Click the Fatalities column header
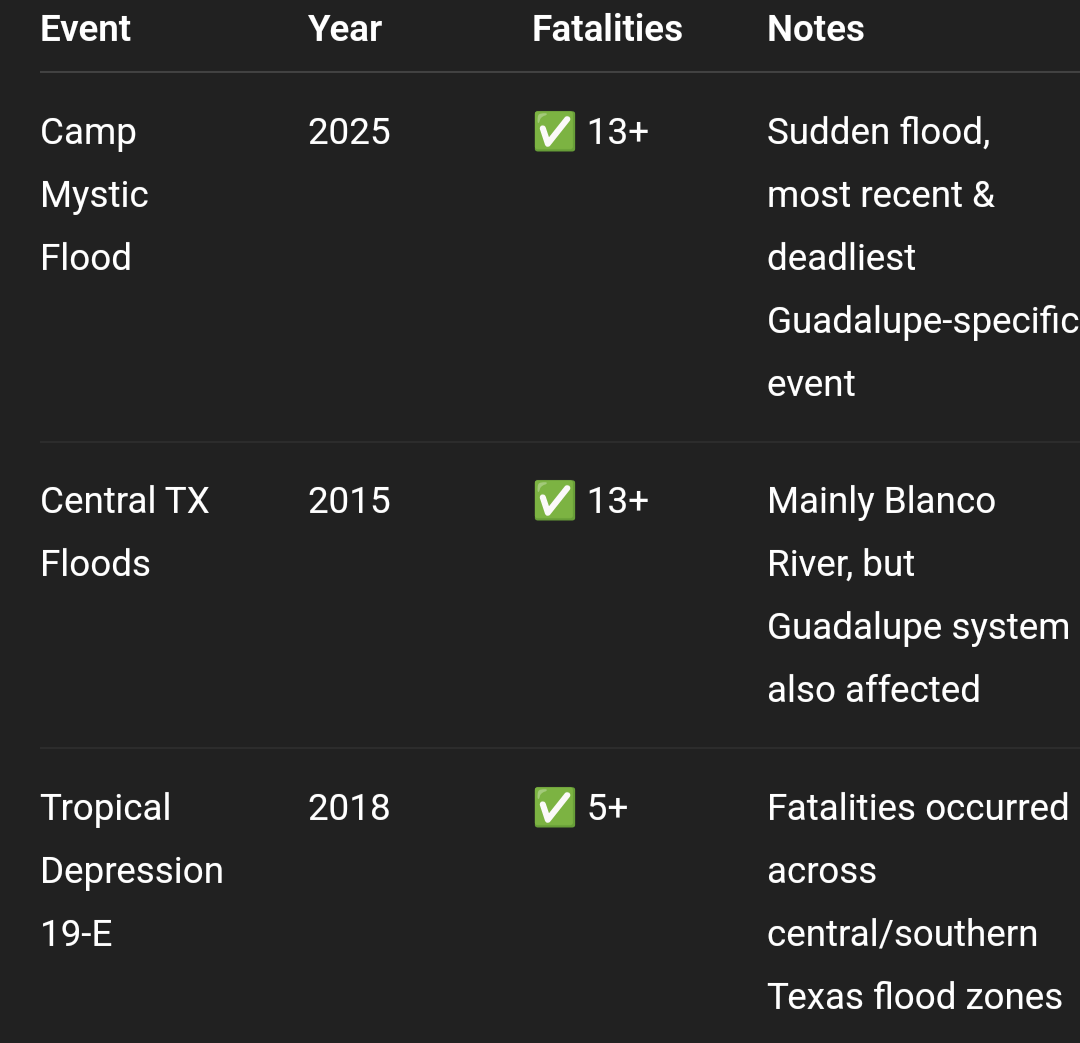The image size is (1080, 1043). point(607,29)
